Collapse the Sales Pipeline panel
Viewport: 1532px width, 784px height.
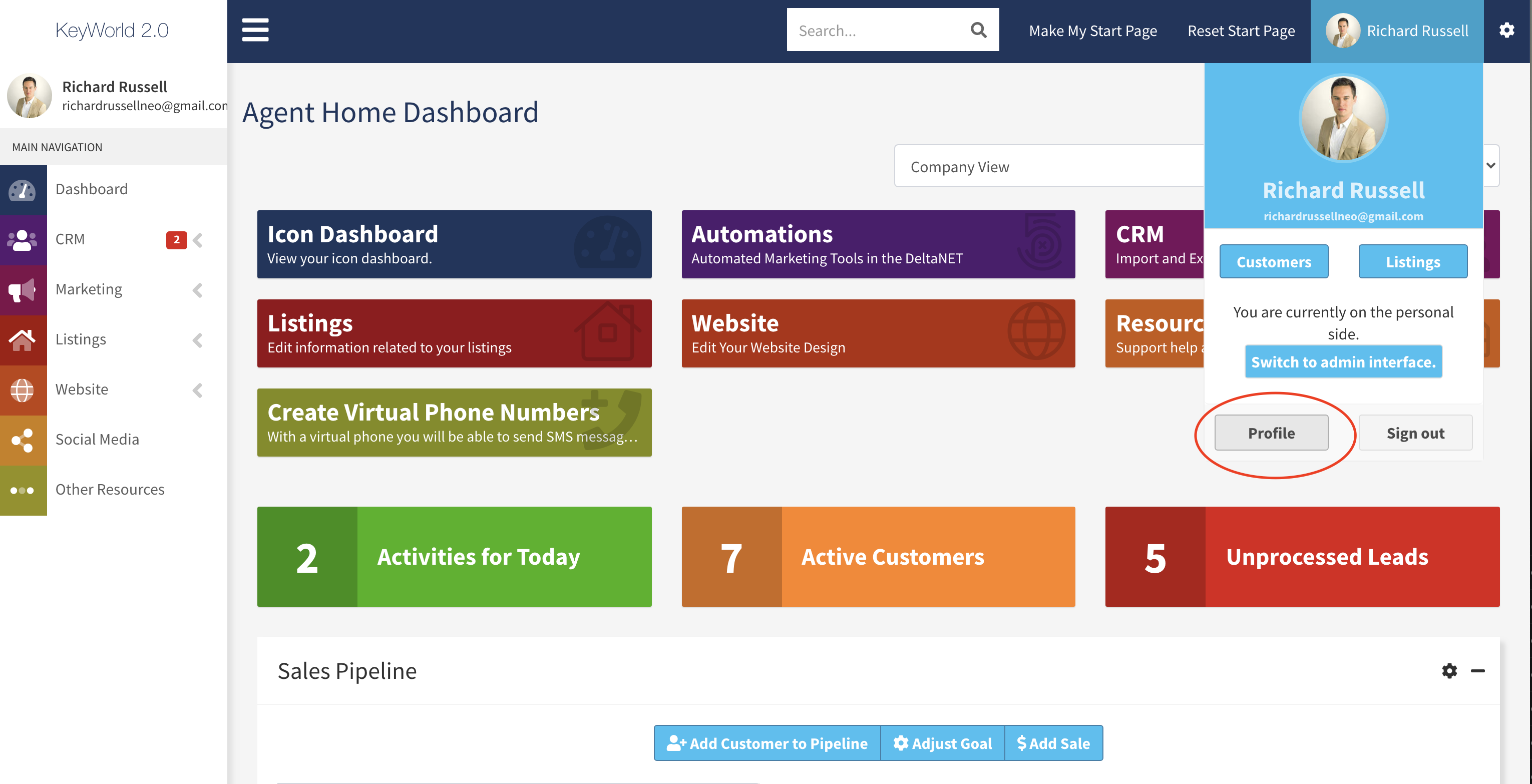point(1477,670)
